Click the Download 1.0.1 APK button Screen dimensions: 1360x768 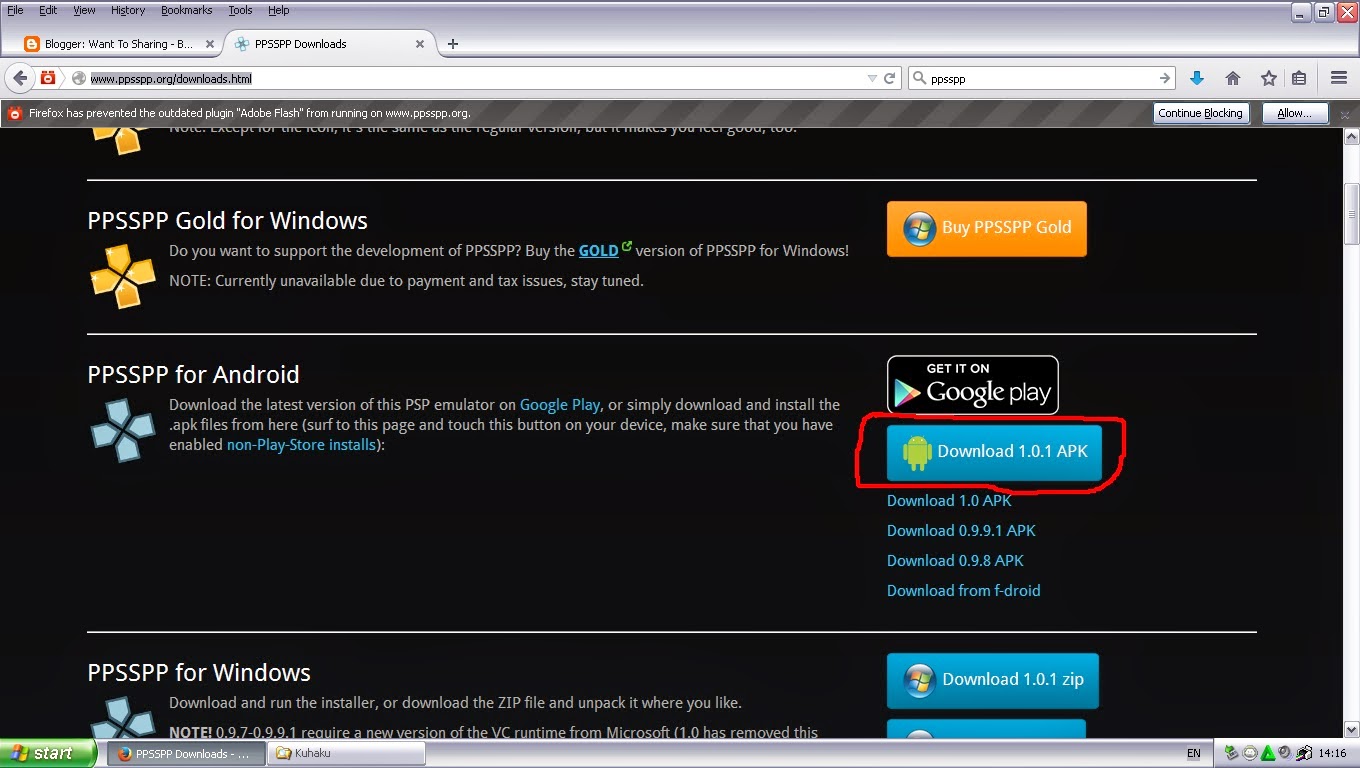click(x=994, y=452)
